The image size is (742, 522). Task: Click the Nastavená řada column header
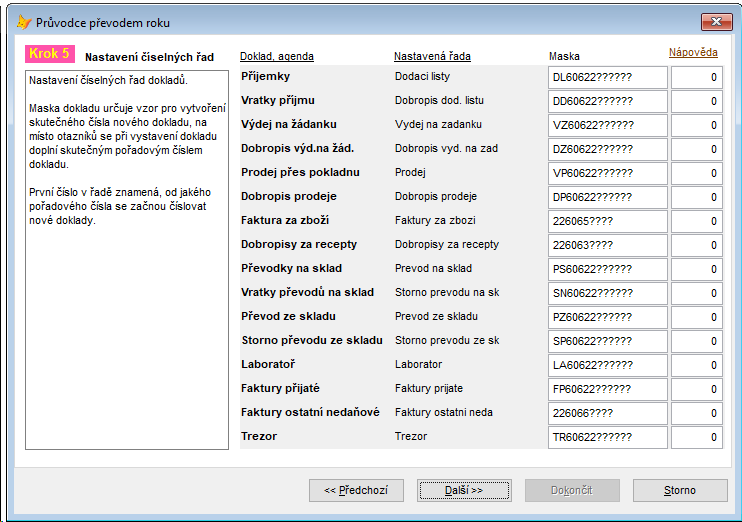pos(432,56)
